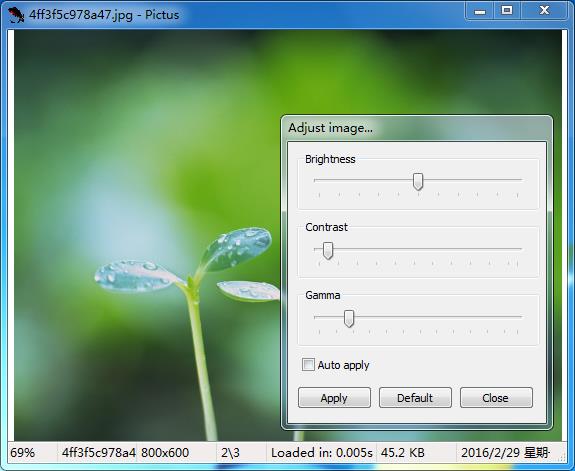Enable the Auto apply checkbox
Image resolution: width=575 pixels, height=471 pixels.
pos(308,365)
